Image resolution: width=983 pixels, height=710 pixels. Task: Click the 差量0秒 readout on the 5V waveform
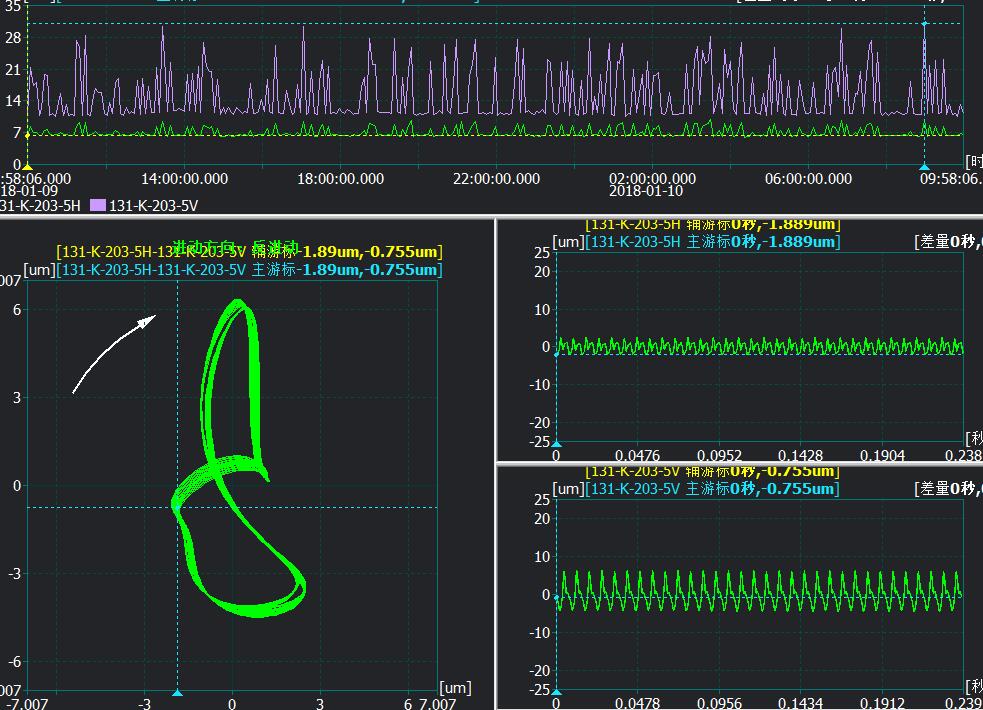(x=949, y=489)
